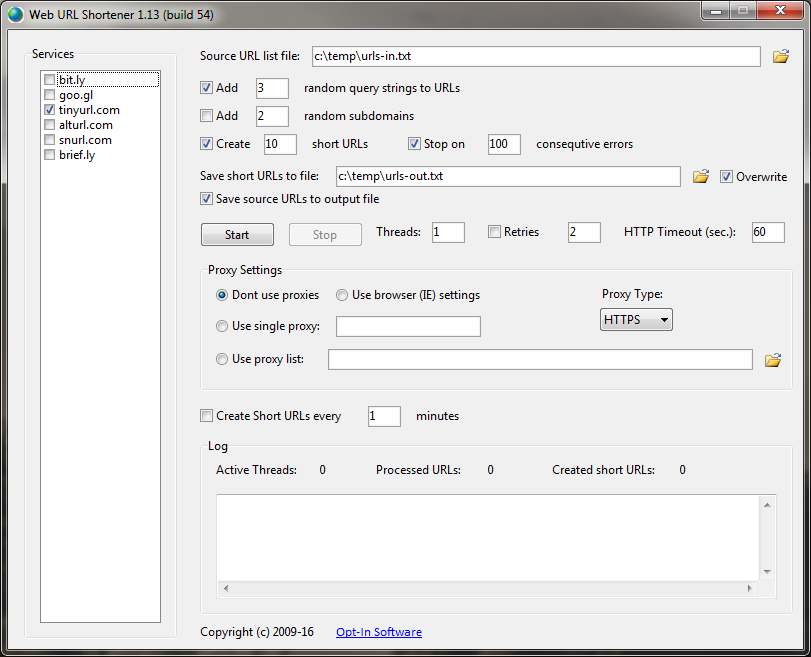Viewport: 811px width, 657px height.
Task: Toggle Create Short URLs every minutes checkbox
Action: (207, 416)
